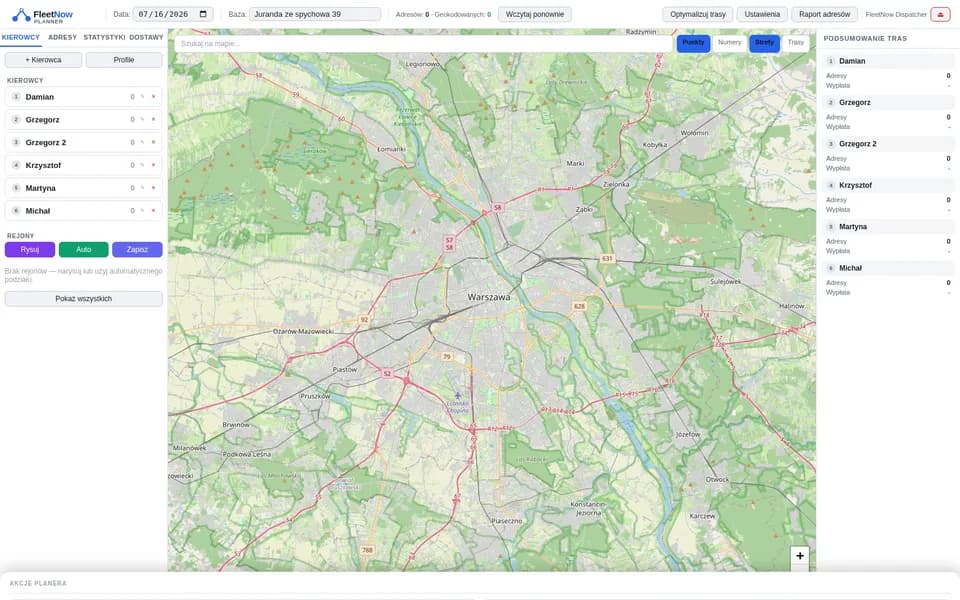Screen dimensions: 960x600
Task: Open the calendar picker in the date field
Action: click(x=204, y=14)
